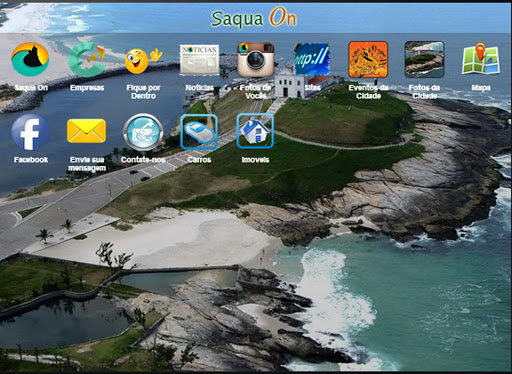This screenshot has width=512, height=374.
Task: Click the Imoveis text label
Action: point(255,160)
